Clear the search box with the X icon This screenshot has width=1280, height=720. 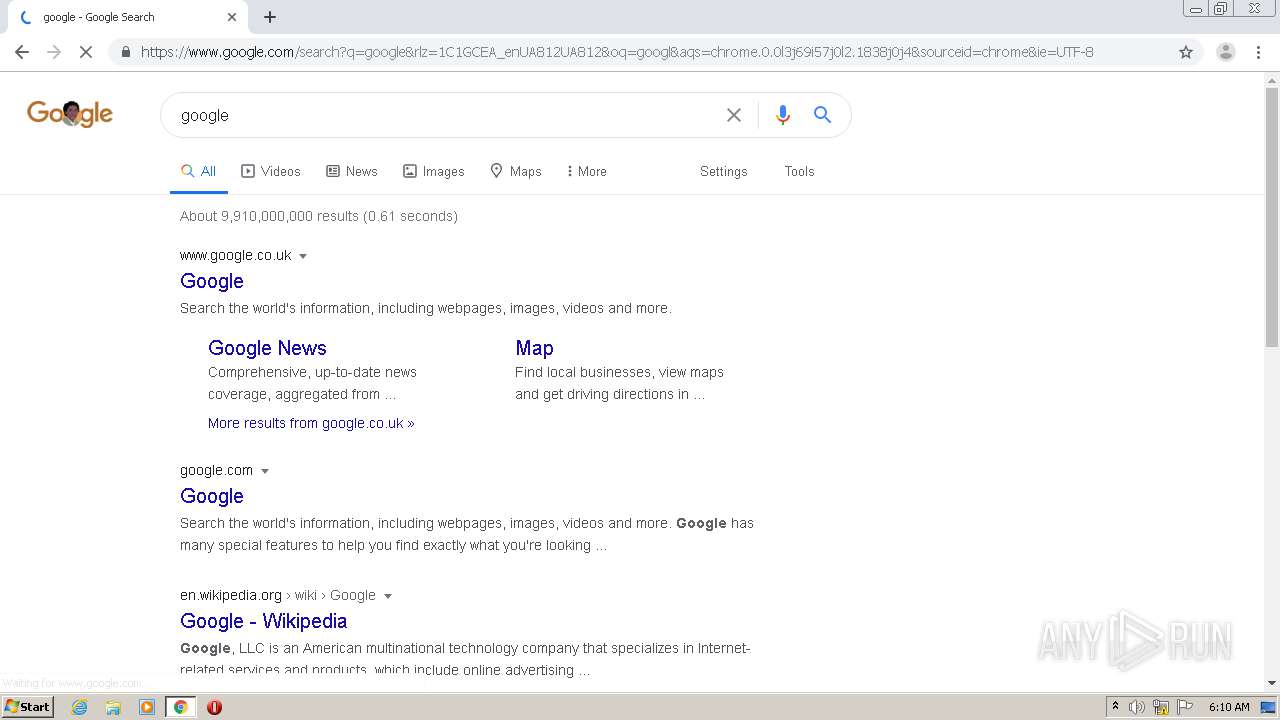coord(734,115)
